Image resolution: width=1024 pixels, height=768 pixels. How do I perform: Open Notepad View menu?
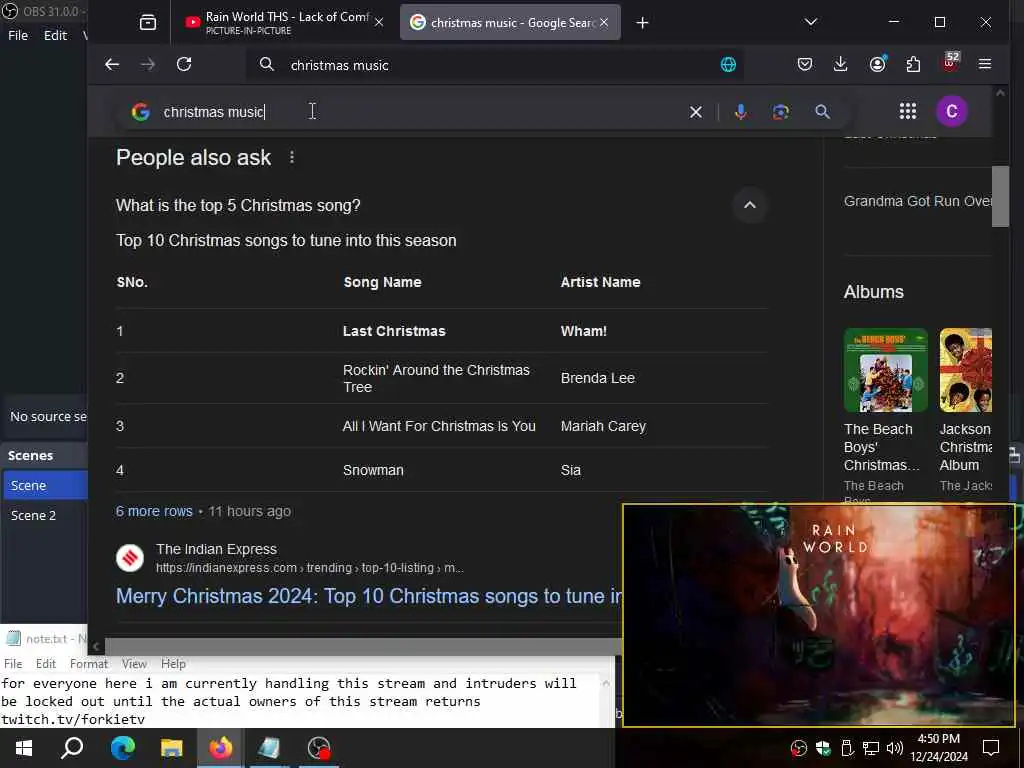click(134, 664)
